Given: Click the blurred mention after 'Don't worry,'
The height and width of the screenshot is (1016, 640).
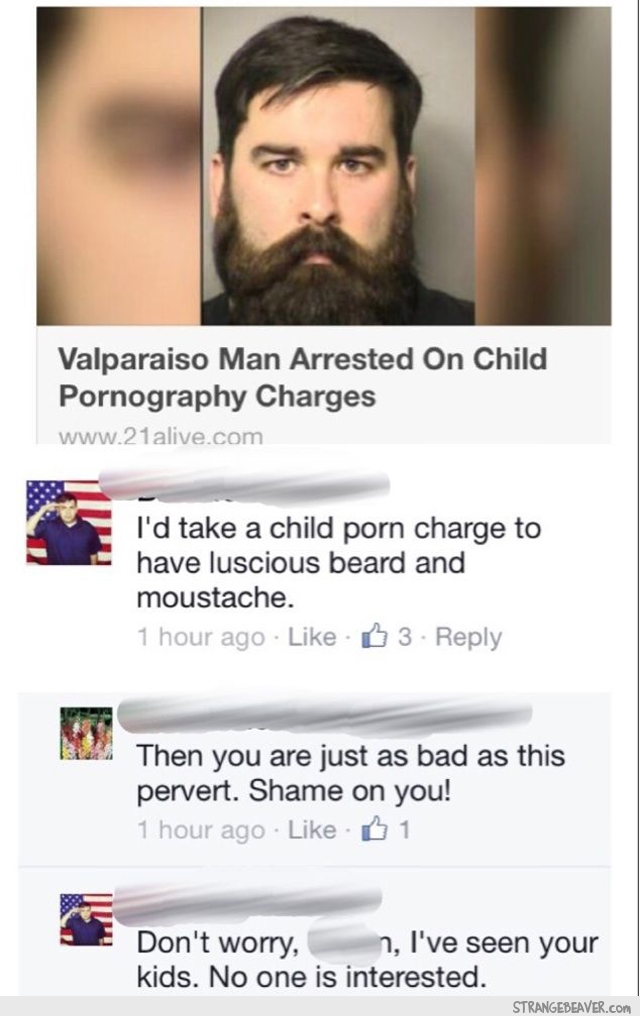Looking at the screenshot, I should [343, 943].
